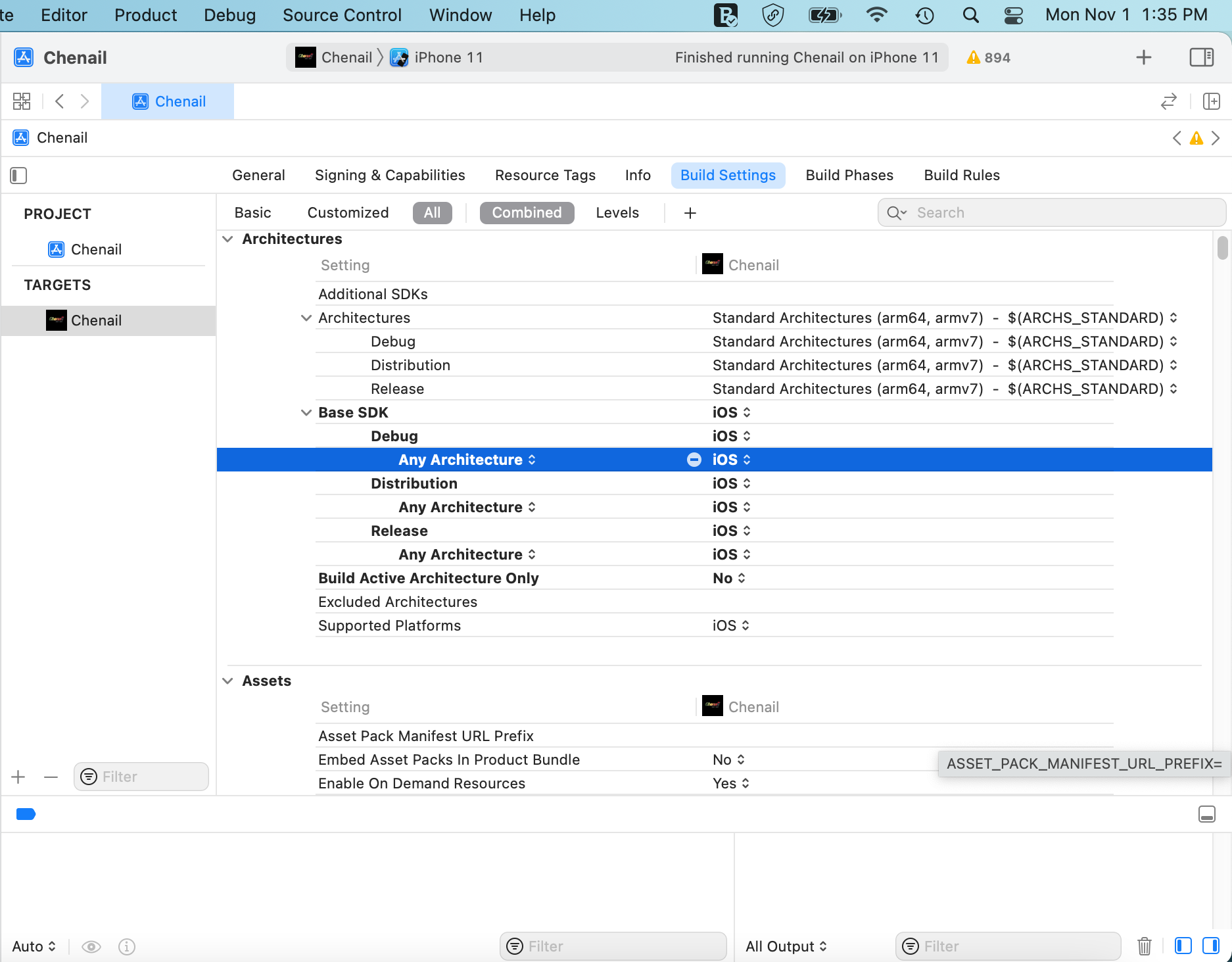Viewport: 1232px width, 962px height.
Task: Open Enable On Demand Resources Yes dropdown
Action: (x=731, y=783)
